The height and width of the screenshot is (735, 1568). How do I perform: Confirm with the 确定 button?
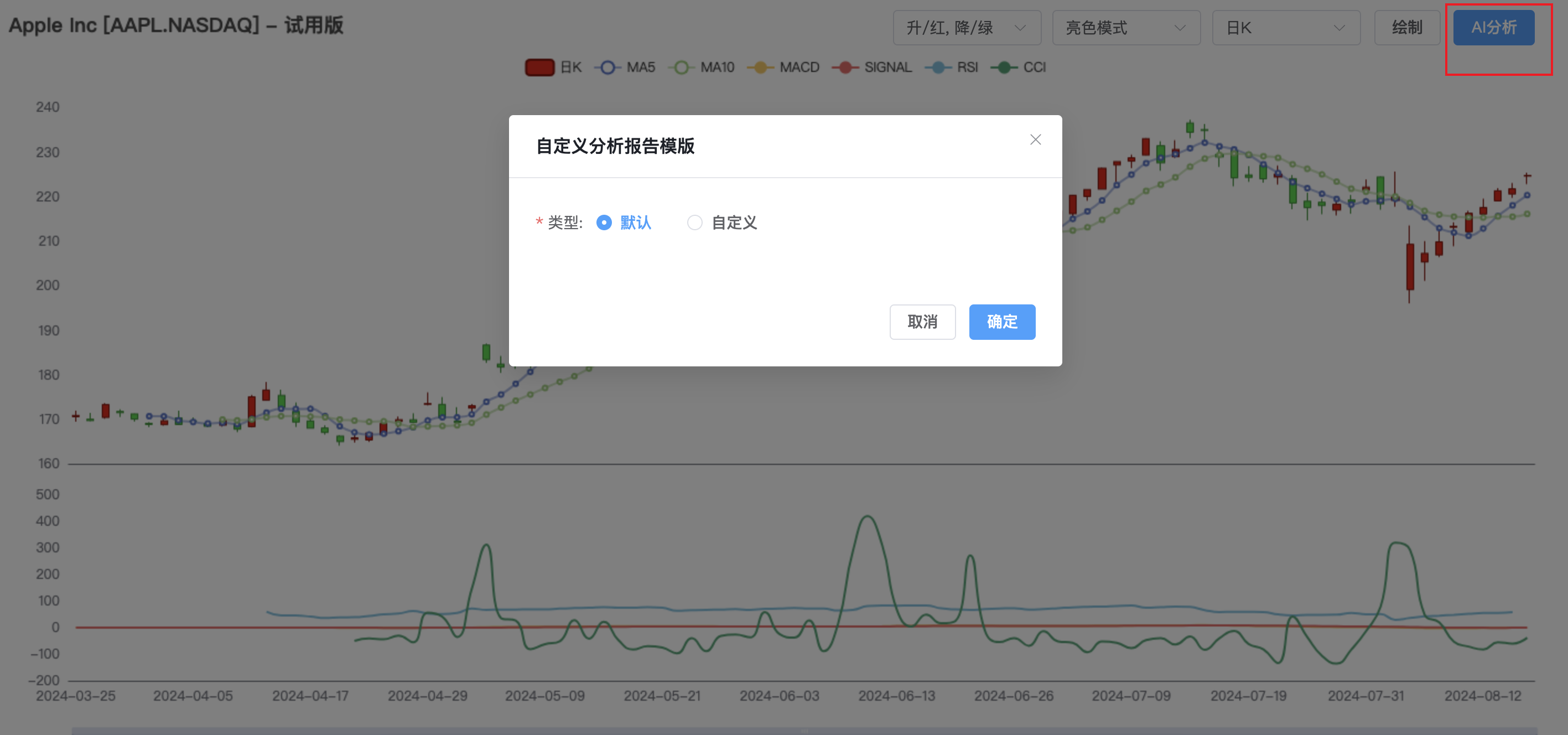(1001, 322)
